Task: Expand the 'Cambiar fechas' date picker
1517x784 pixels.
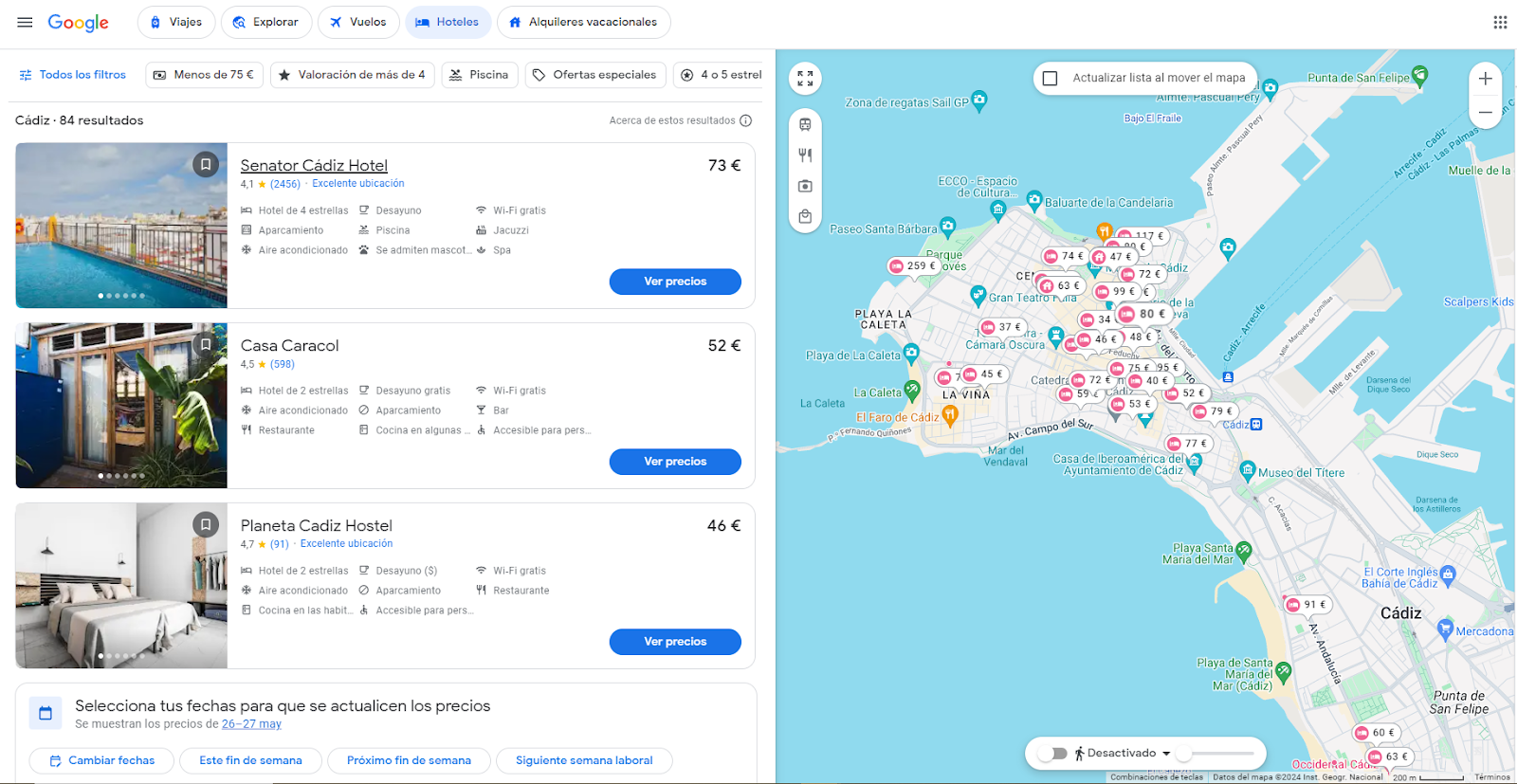Action: (x=101, y=760)
